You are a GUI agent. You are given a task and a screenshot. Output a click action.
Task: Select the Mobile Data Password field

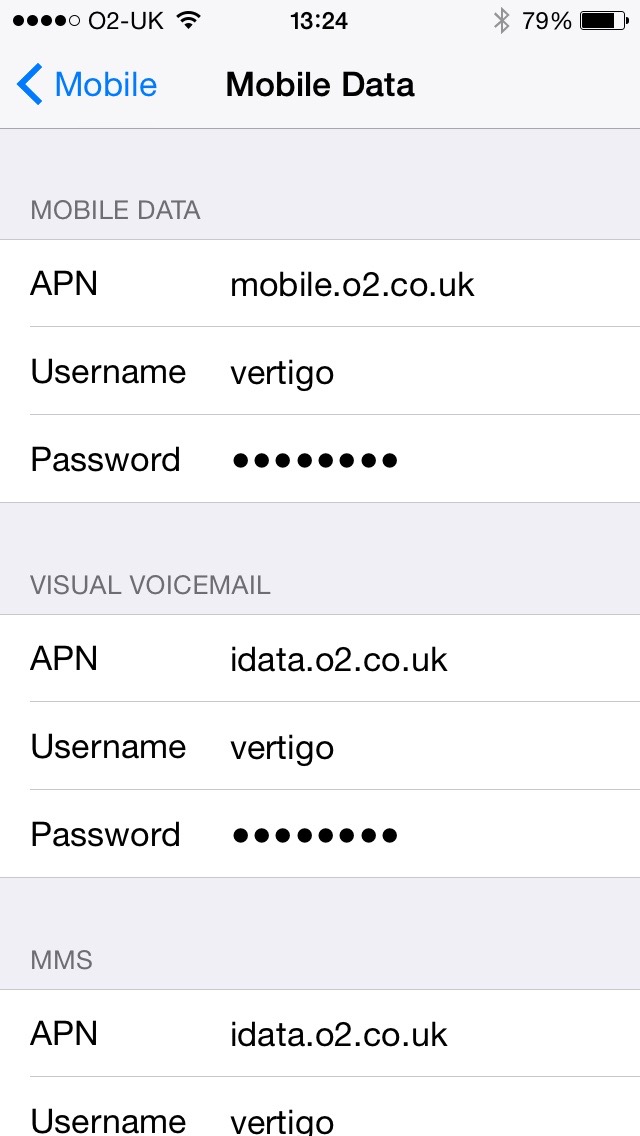point(320,459)
